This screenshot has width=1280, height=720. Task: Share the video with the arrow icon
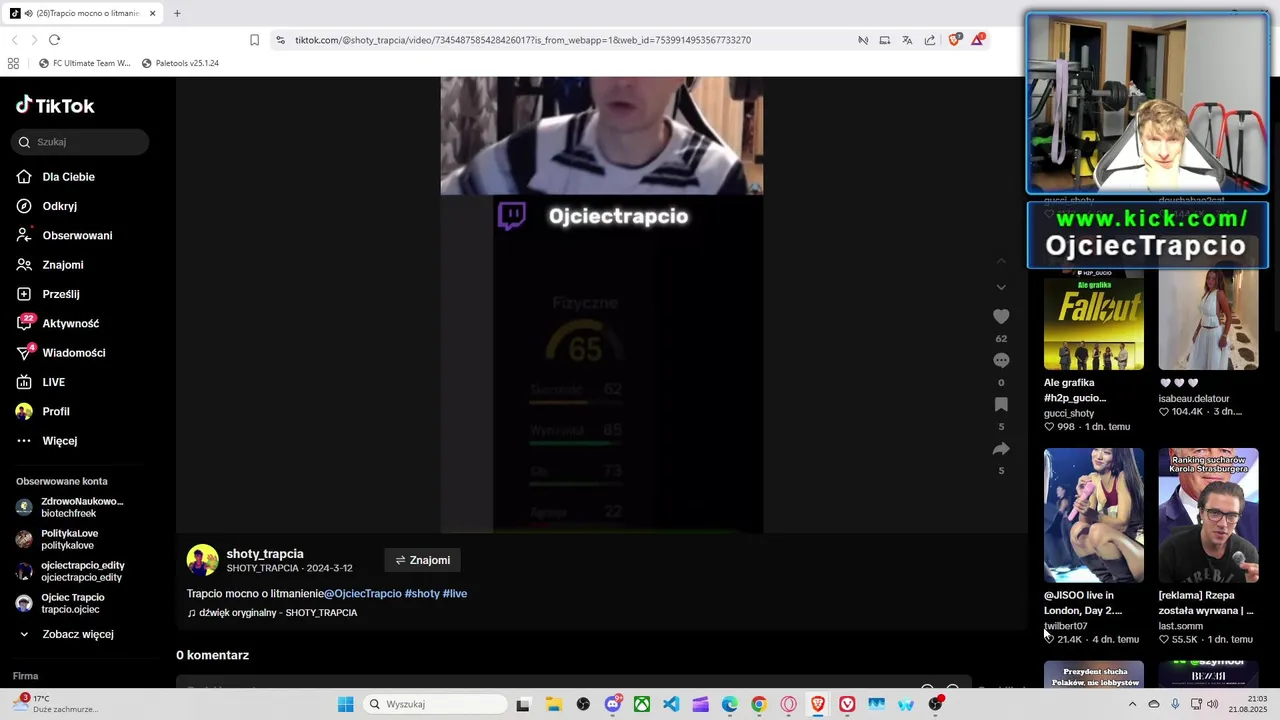click(x=1001, y=449)
